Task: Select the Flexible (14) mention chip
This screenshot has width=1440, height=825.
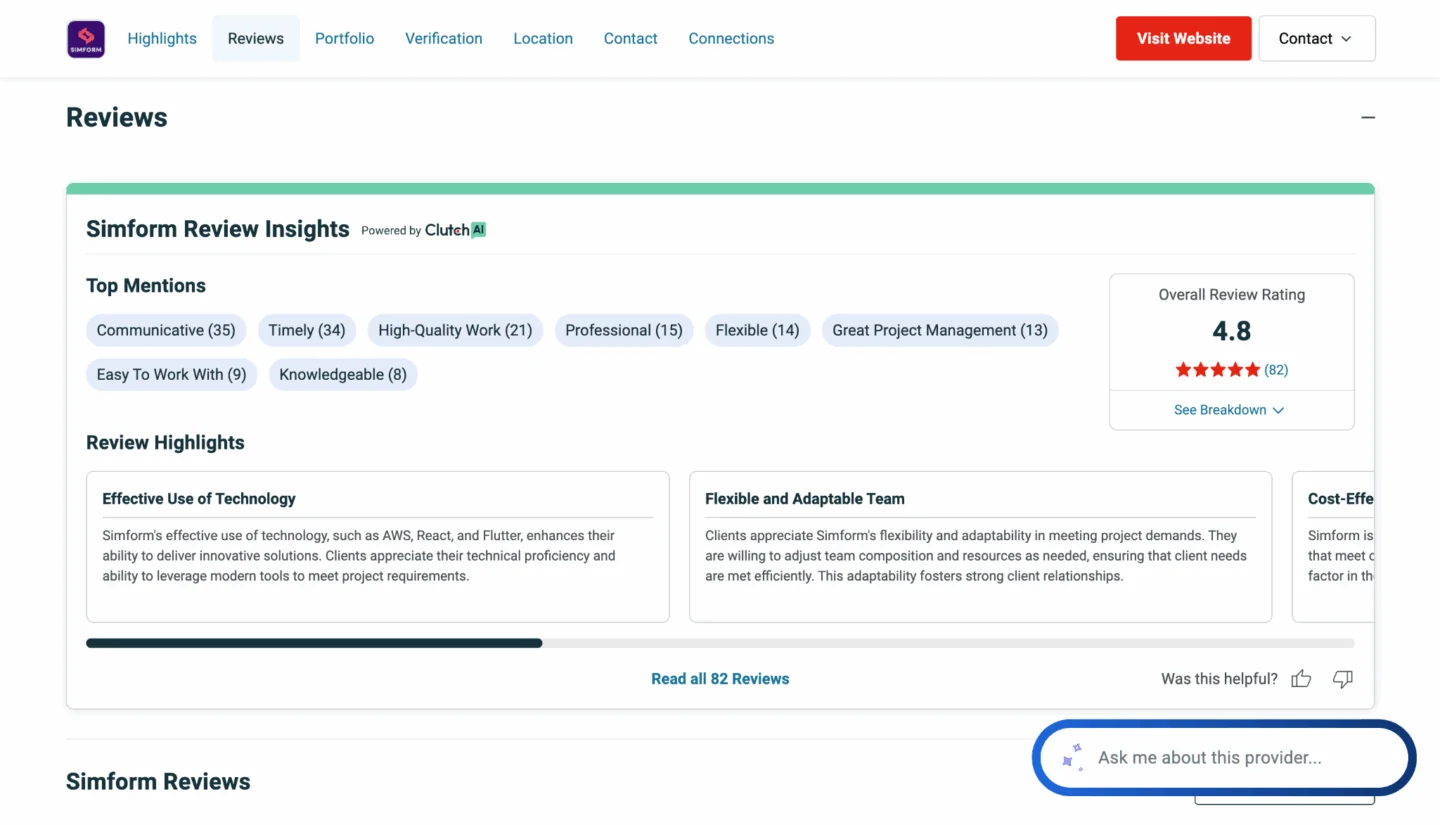Action: [x=758, y=330]
